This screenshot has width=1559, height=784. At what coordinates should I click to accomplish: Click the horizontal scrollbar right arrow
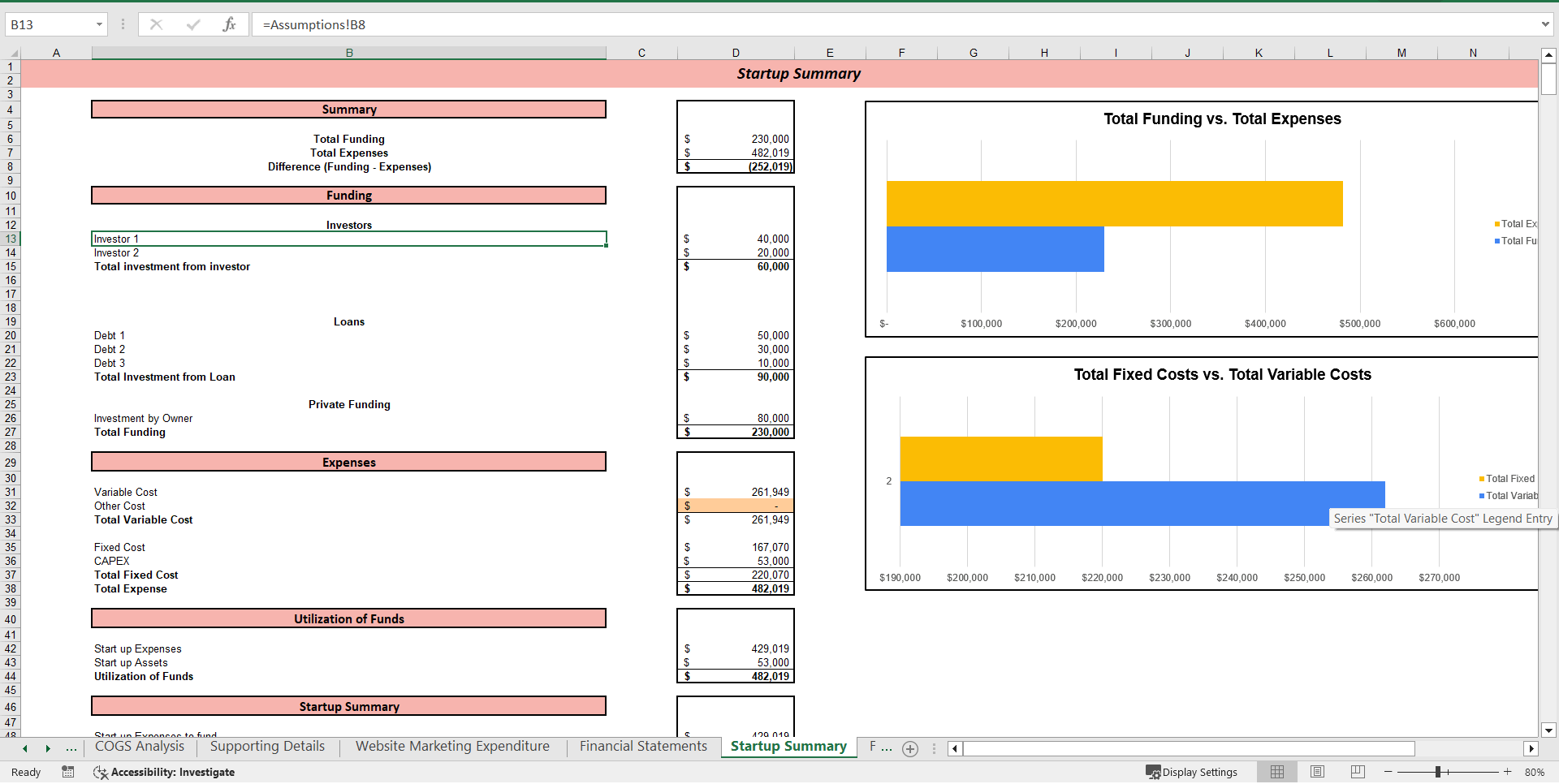point(1531,749)
